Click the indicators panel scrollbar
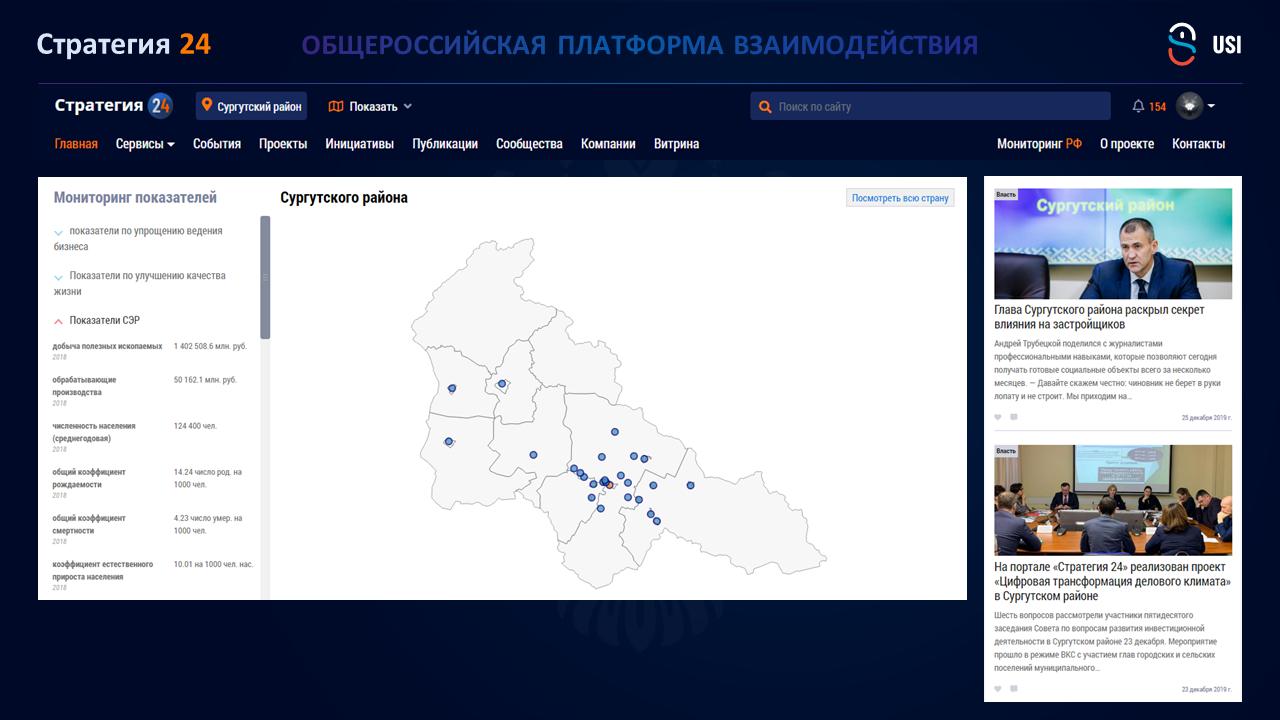The width and height of the screenshot is (1280, 720). [x=265, y=278]
